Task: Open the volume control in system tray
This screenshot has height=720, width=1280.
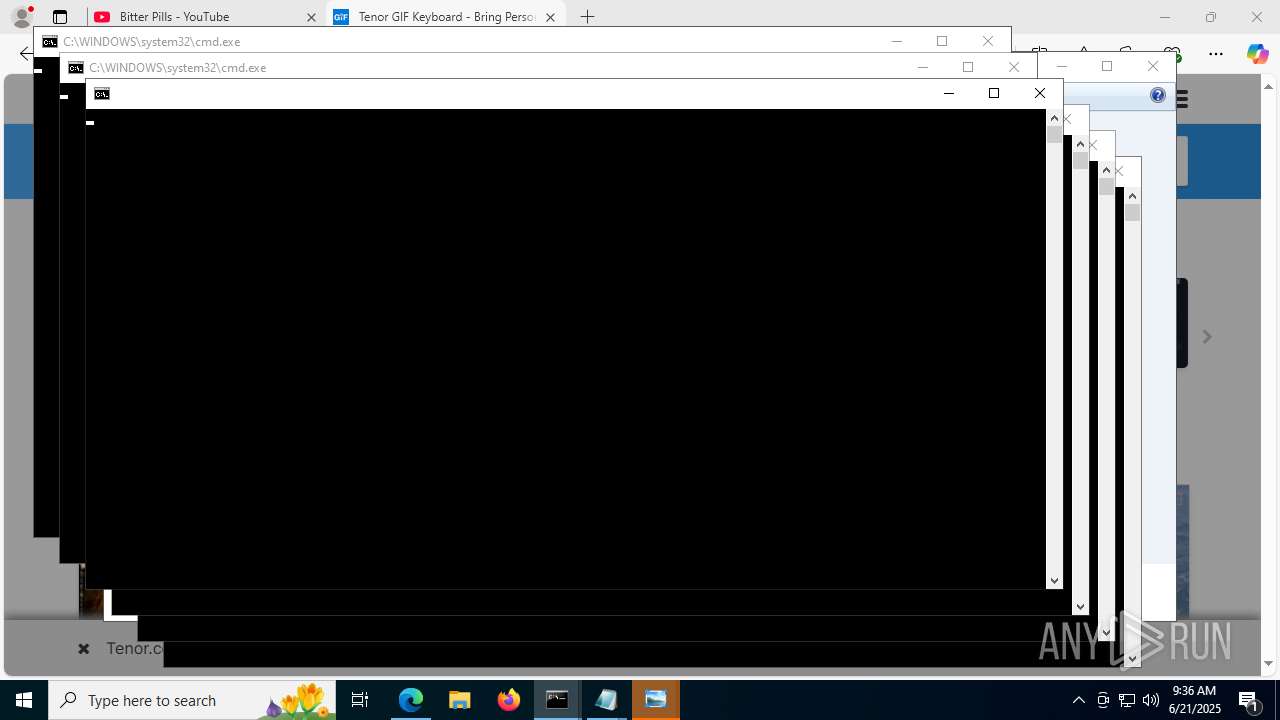Action: coord(1151,700)
